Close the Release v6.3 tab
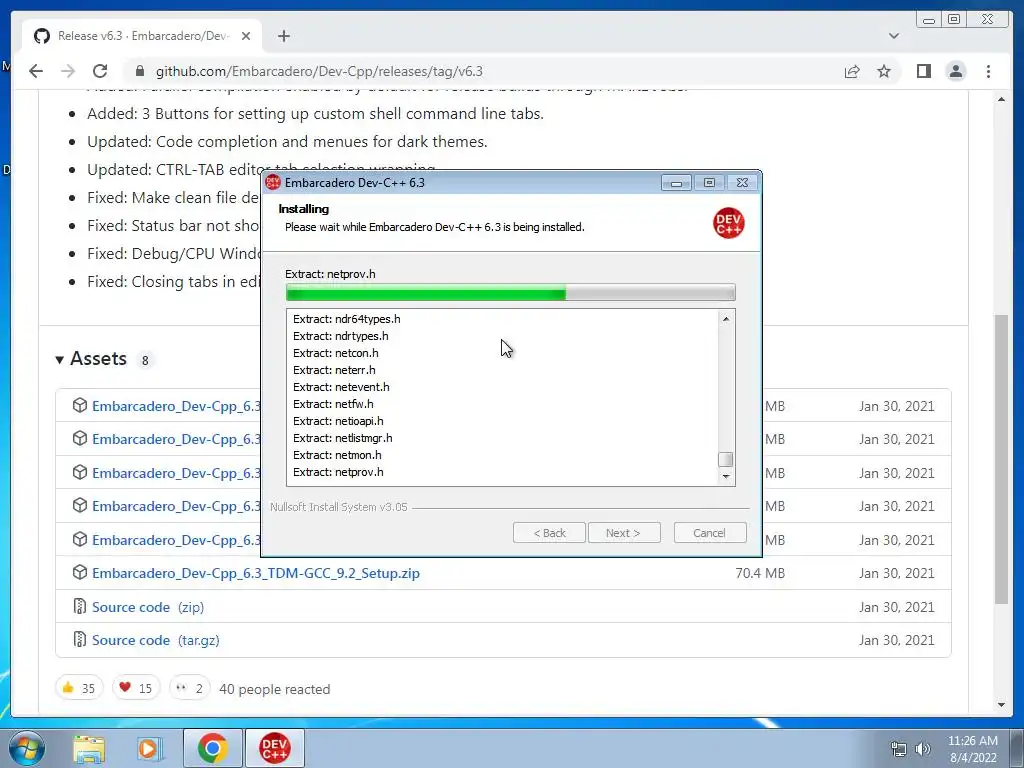The image size is (1024, 768). tap(246, 36)
